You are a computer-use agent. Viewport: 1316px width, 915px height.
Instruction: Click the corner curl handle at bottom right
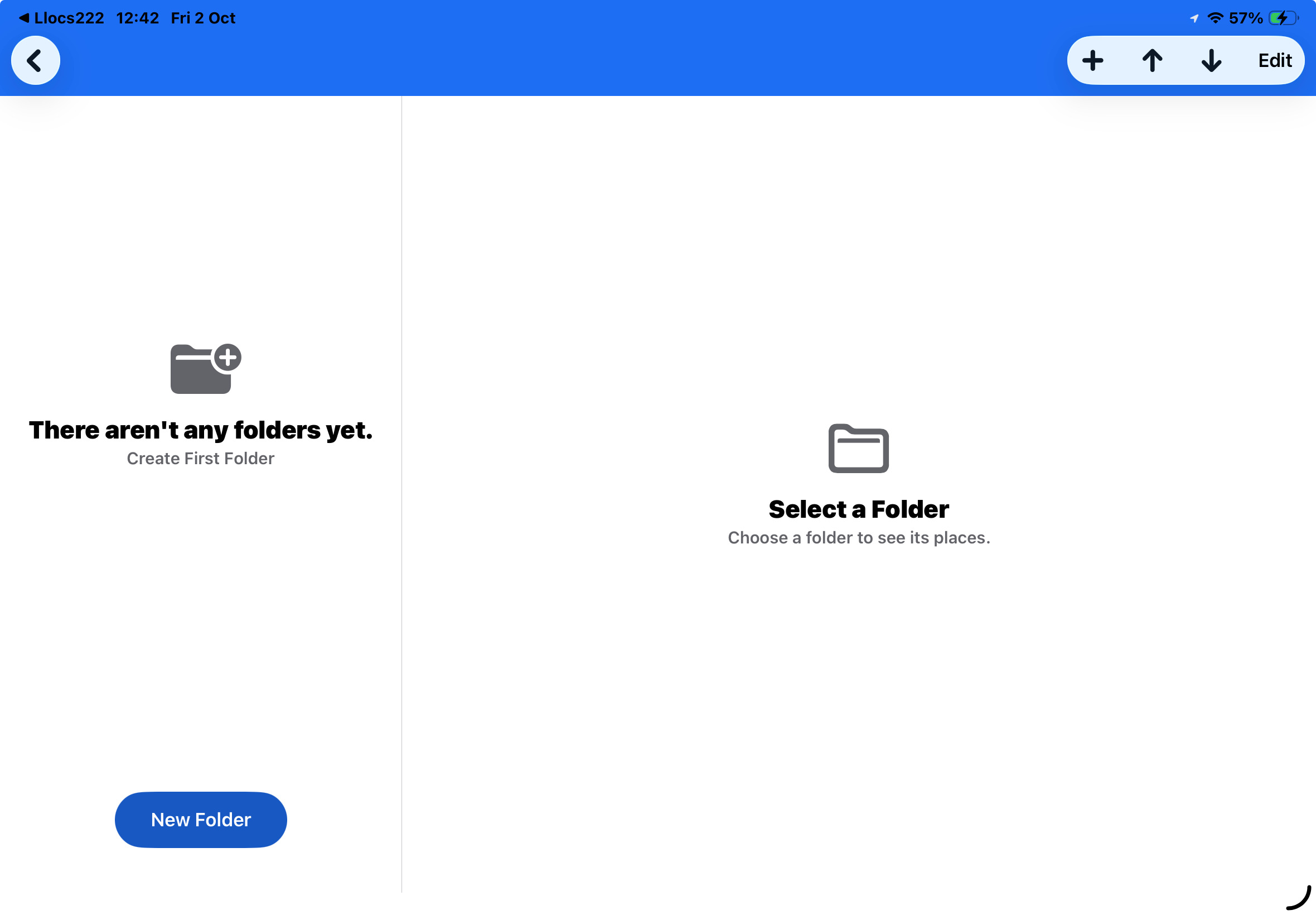pyautogui.click(x=1298, y=897)
